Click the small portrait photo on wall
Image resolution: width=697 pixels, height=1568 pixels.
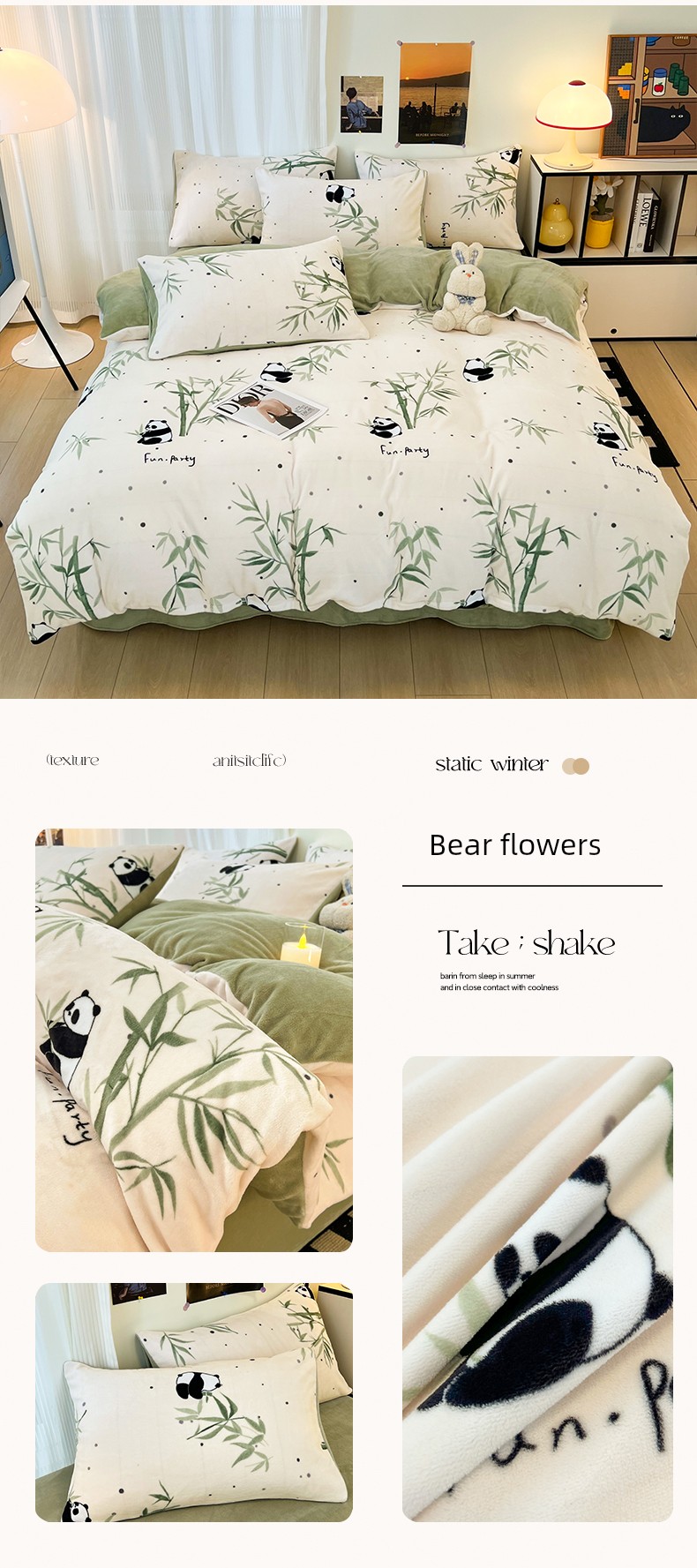click(362, 104)
